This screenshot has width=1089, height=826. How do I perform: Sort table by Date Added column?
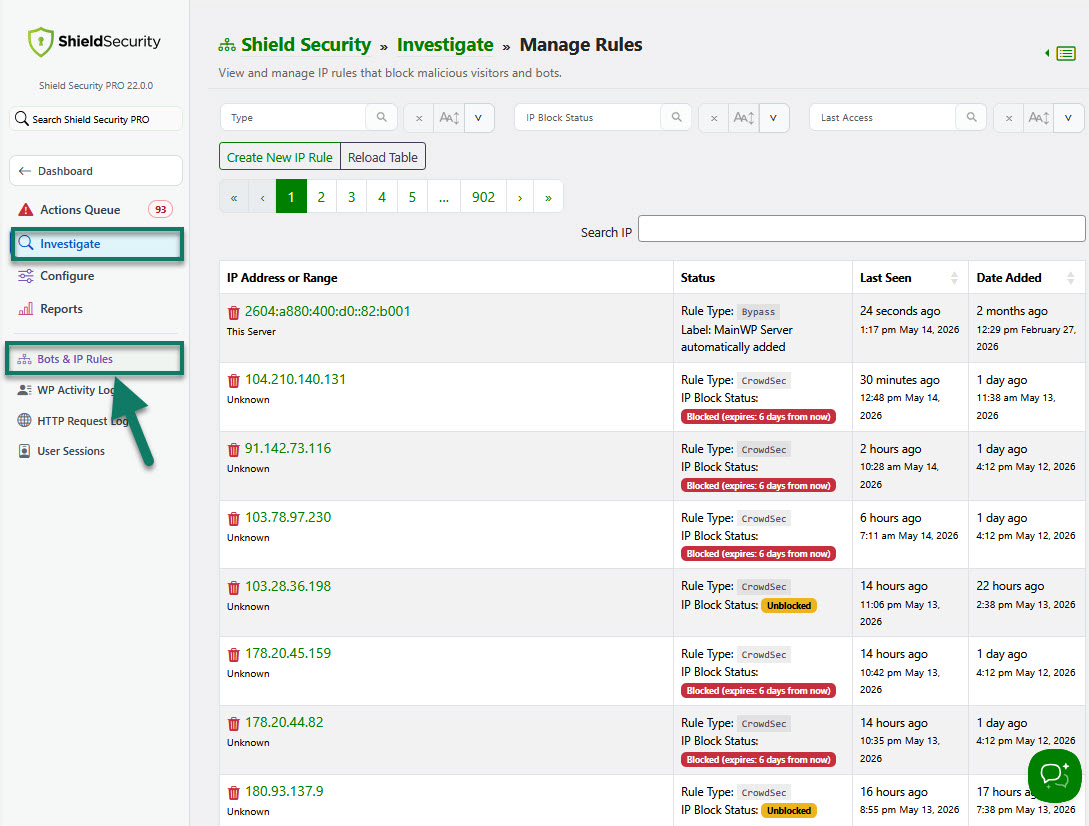coord(1070,278)
